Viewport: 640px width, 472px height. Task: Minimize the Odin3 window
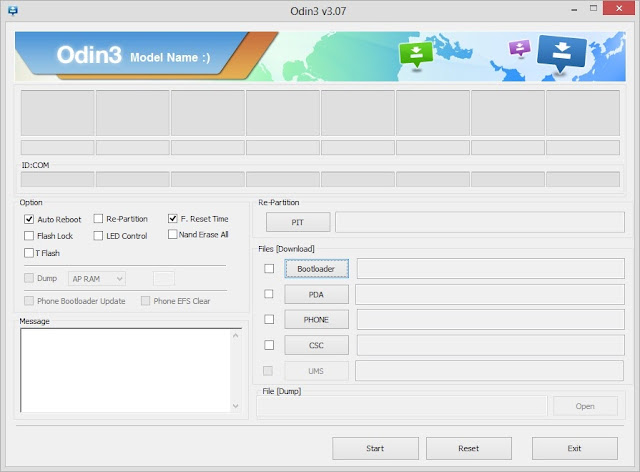pyautogui.click(x=574, y=9)
